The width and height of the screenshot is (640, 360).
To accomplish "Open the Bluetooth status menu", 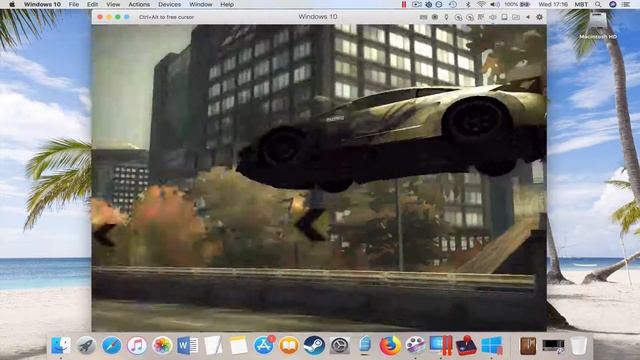I will tap(468, 4).
